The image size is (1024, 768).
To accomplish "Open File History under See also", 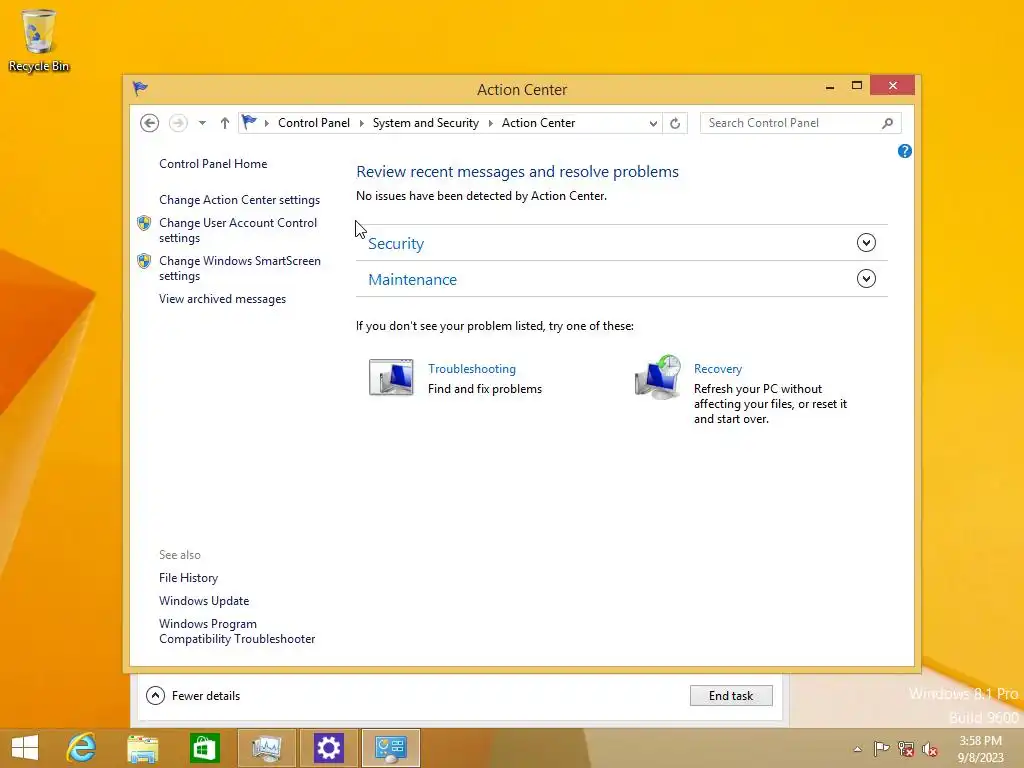I will coord(188,578).
